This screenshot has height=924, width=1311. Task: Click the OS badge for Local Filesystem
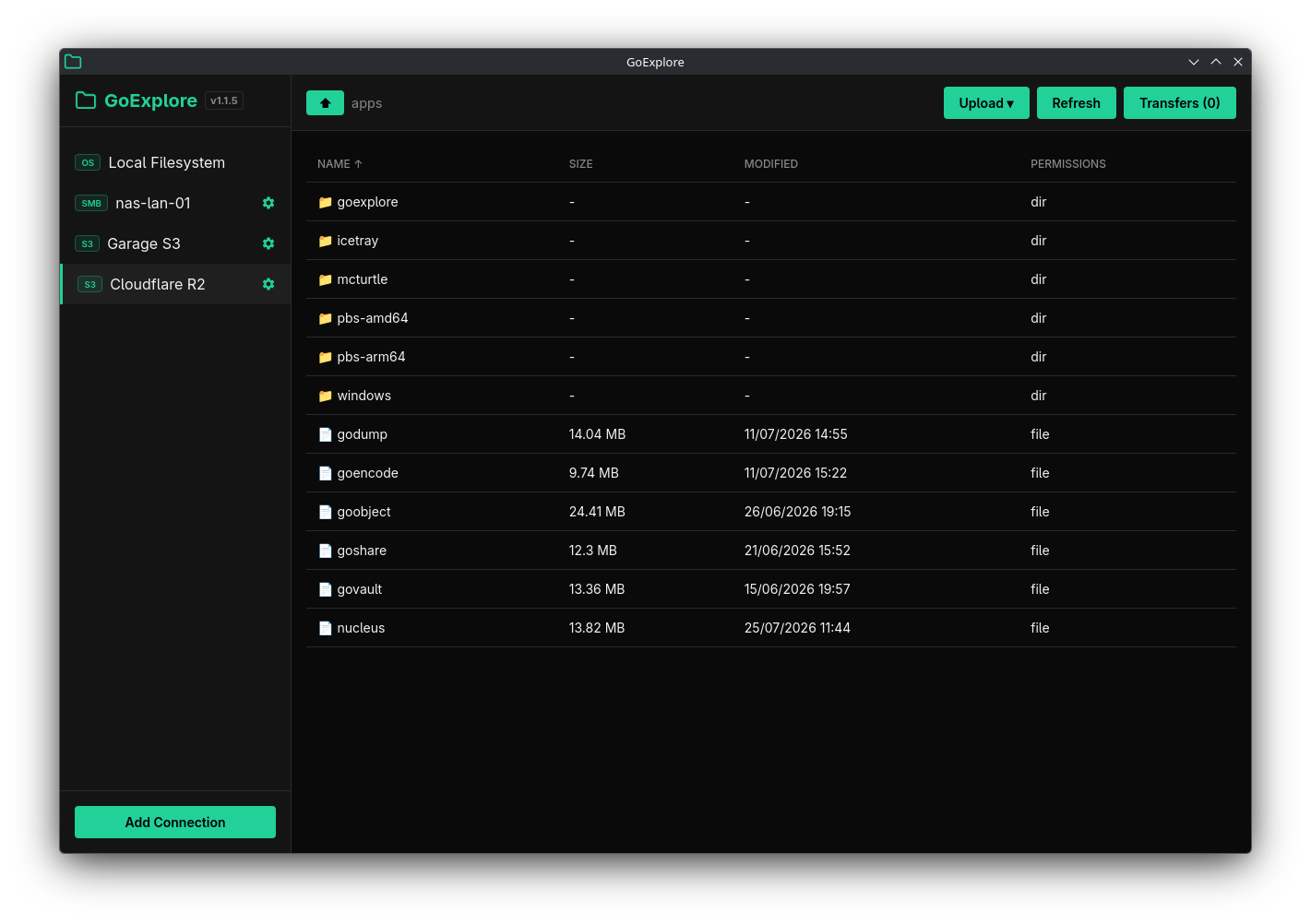(x=88, y=162)
